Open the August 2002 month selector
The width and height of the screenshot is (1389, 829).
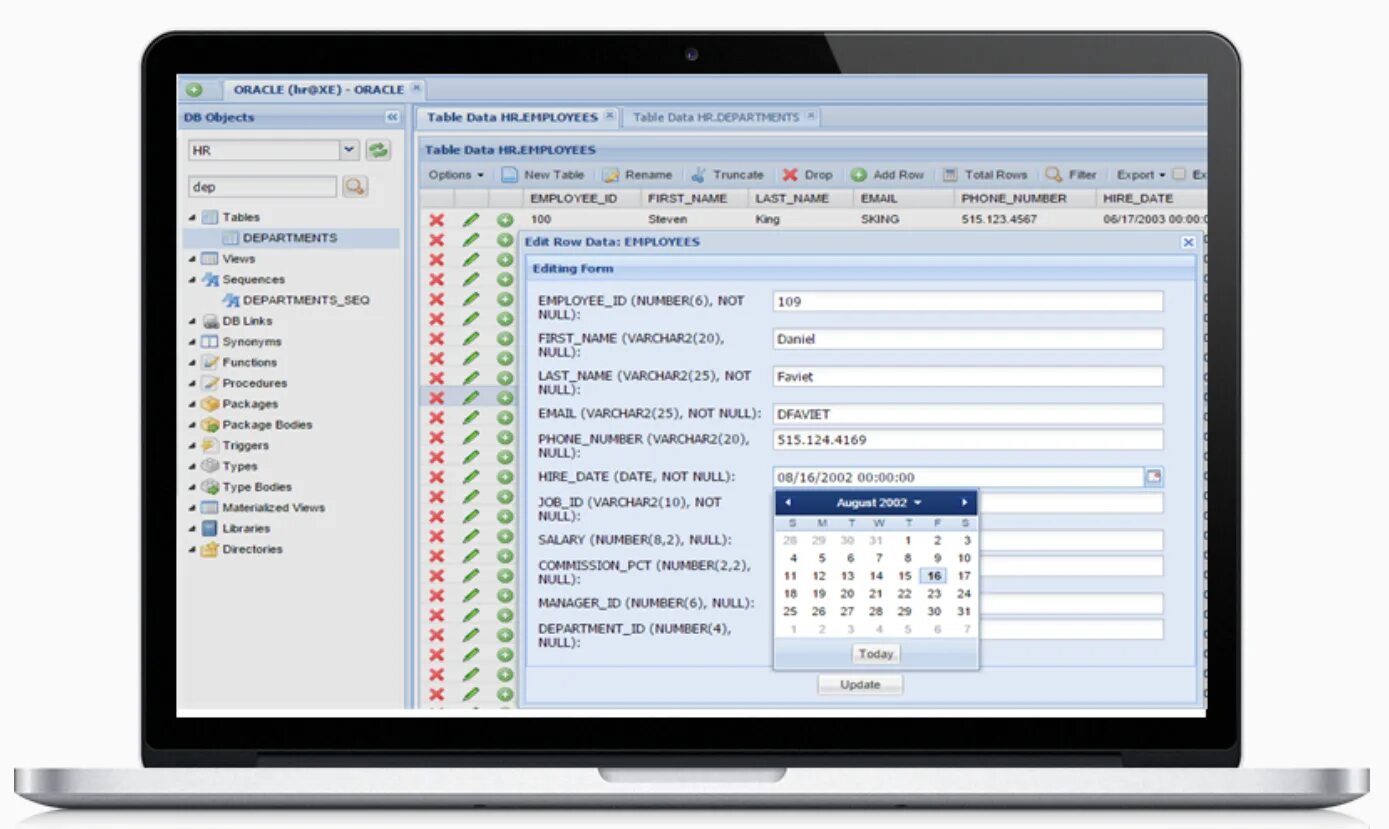click(879, 502)
